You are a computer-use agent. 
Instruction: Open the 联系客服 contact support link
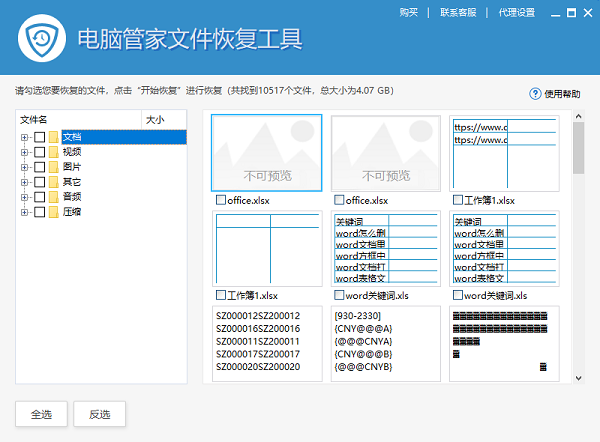point(458,13)
